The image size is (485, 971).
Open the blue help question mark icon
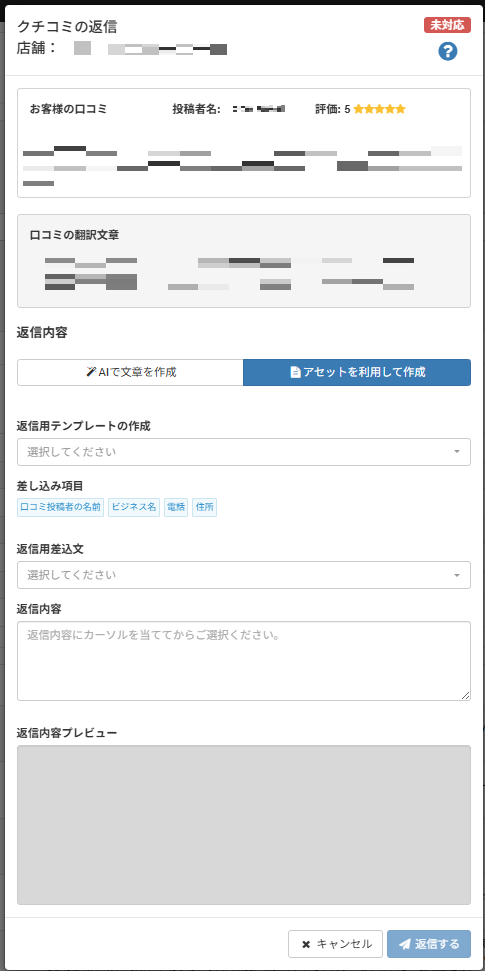[x=447, y=52]
